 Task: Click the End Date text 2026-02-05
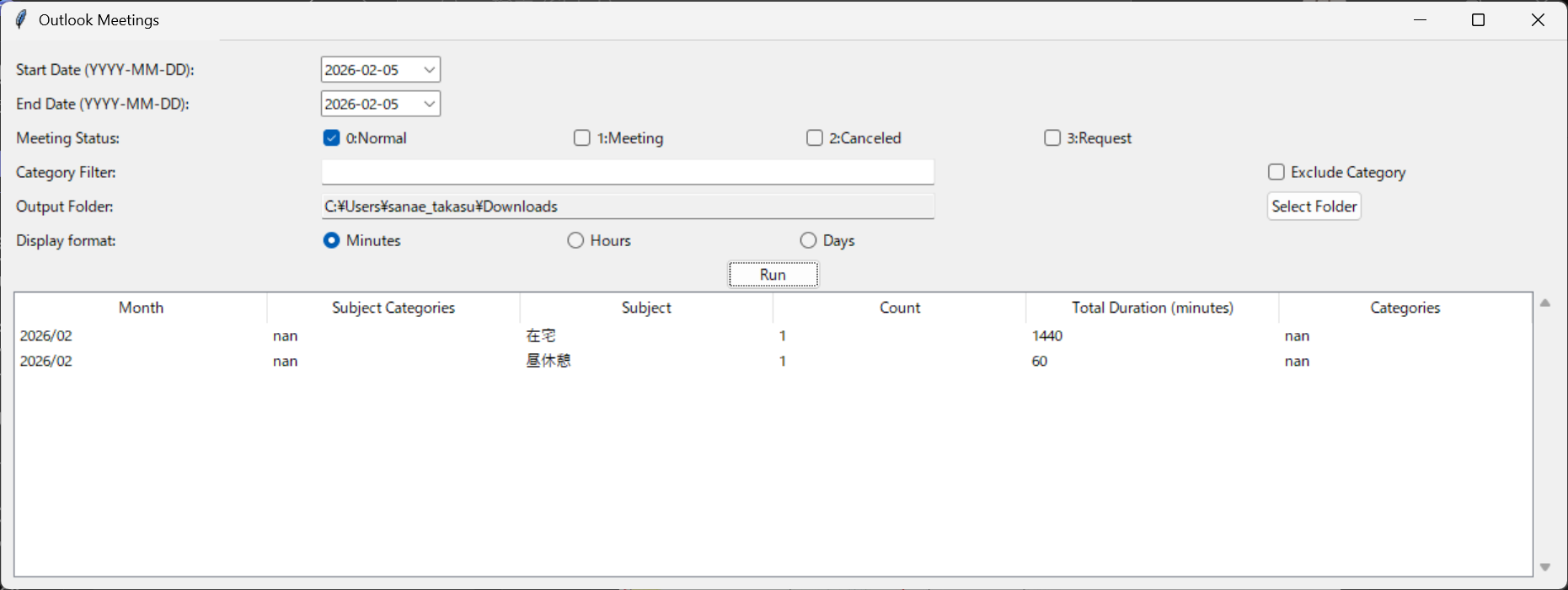pyautogui.click(x=361, y=104)
